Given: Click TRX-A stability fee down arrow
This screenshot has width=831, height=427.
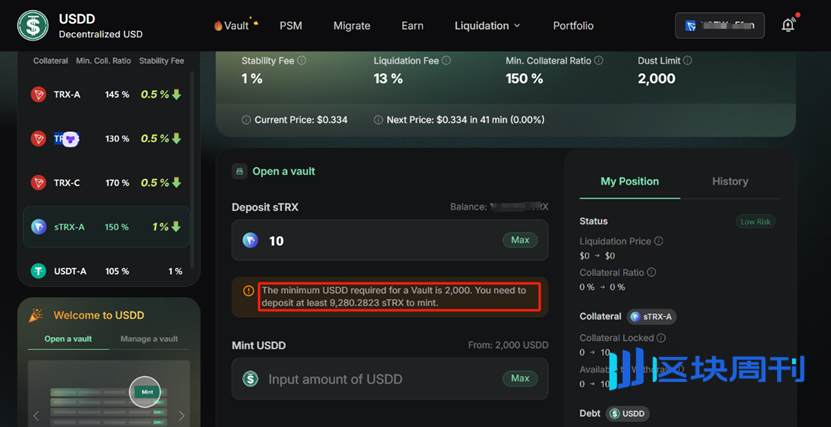Looking at the screenshot, I should [x=176, y=95].
